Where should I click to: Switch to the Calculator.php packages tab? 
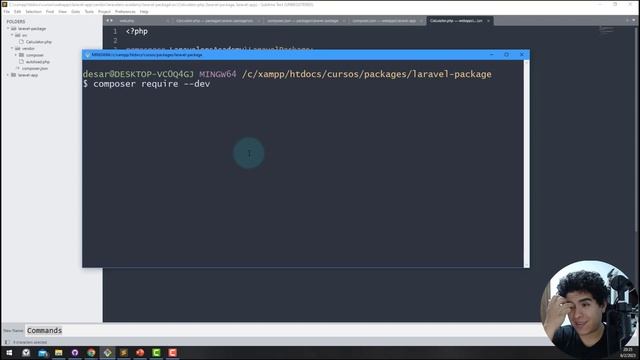coord(216,20)
